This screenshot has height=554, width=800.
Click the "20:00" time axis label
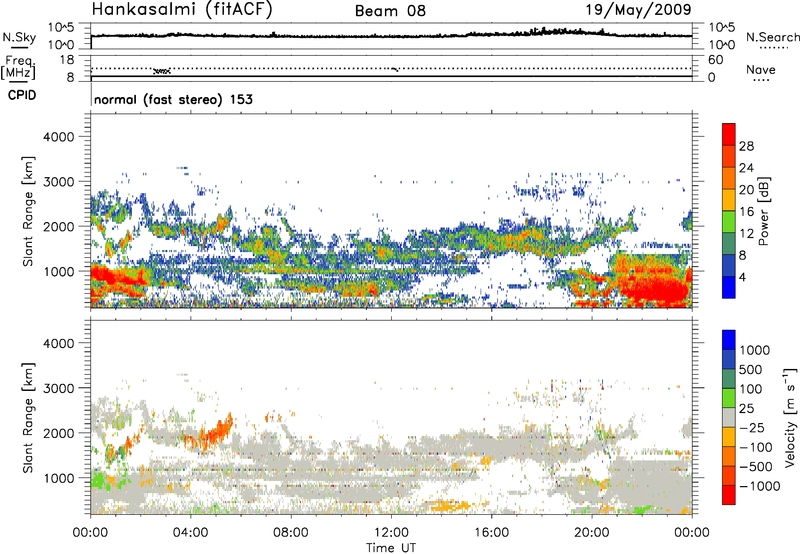click(591, 533)
